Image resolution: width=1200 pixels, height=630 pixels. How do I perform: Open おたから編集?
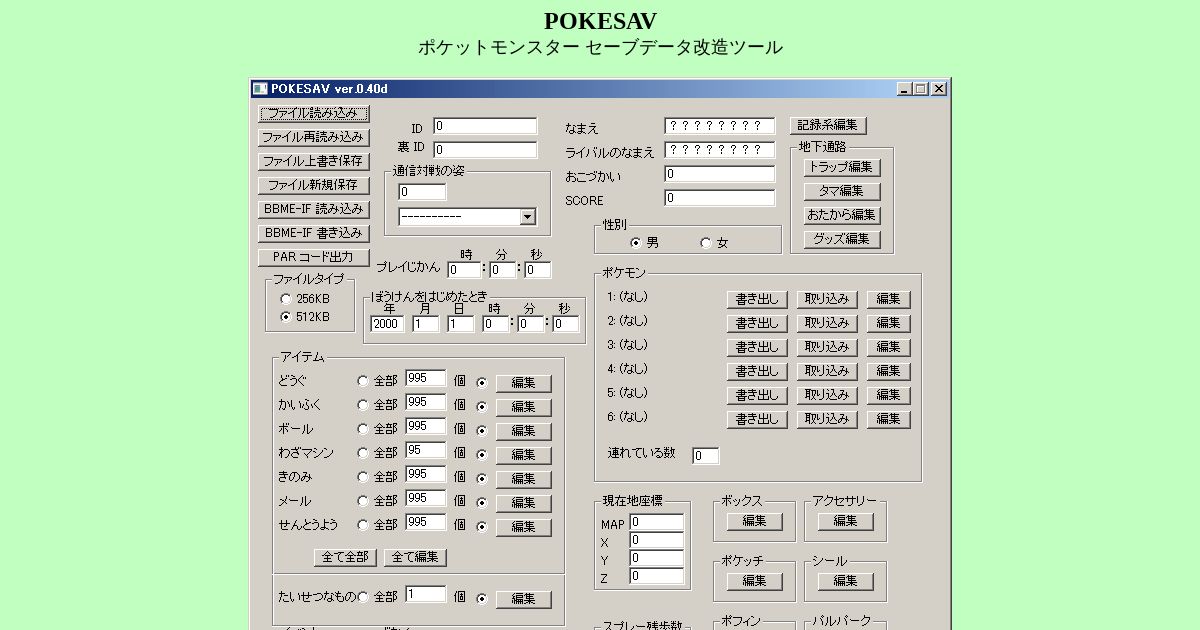tap(842, 215)
